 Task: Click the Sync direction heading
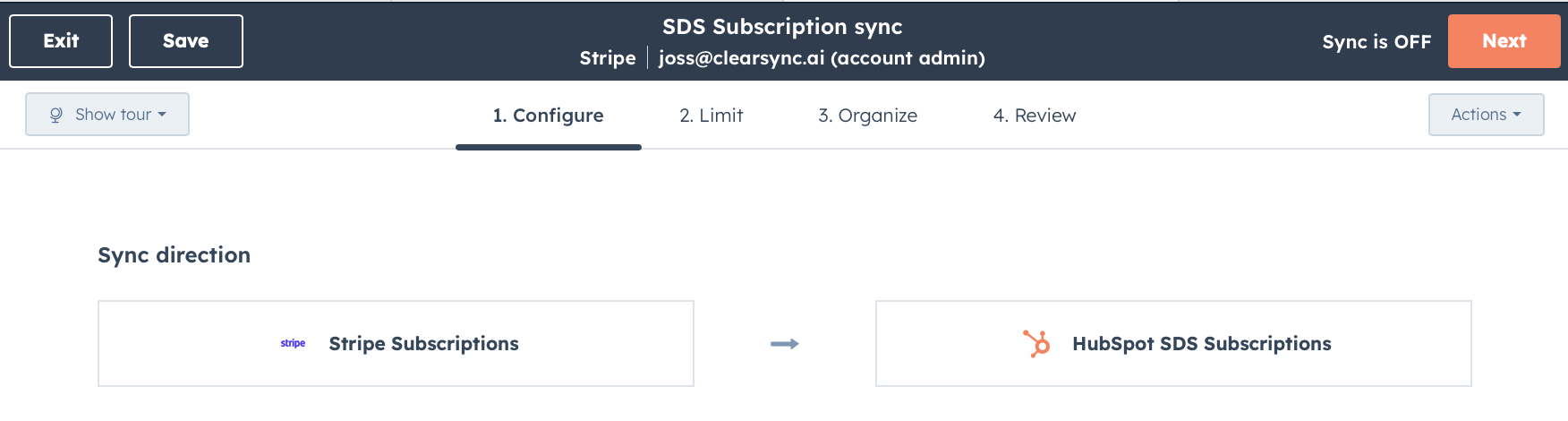(174, 255)
